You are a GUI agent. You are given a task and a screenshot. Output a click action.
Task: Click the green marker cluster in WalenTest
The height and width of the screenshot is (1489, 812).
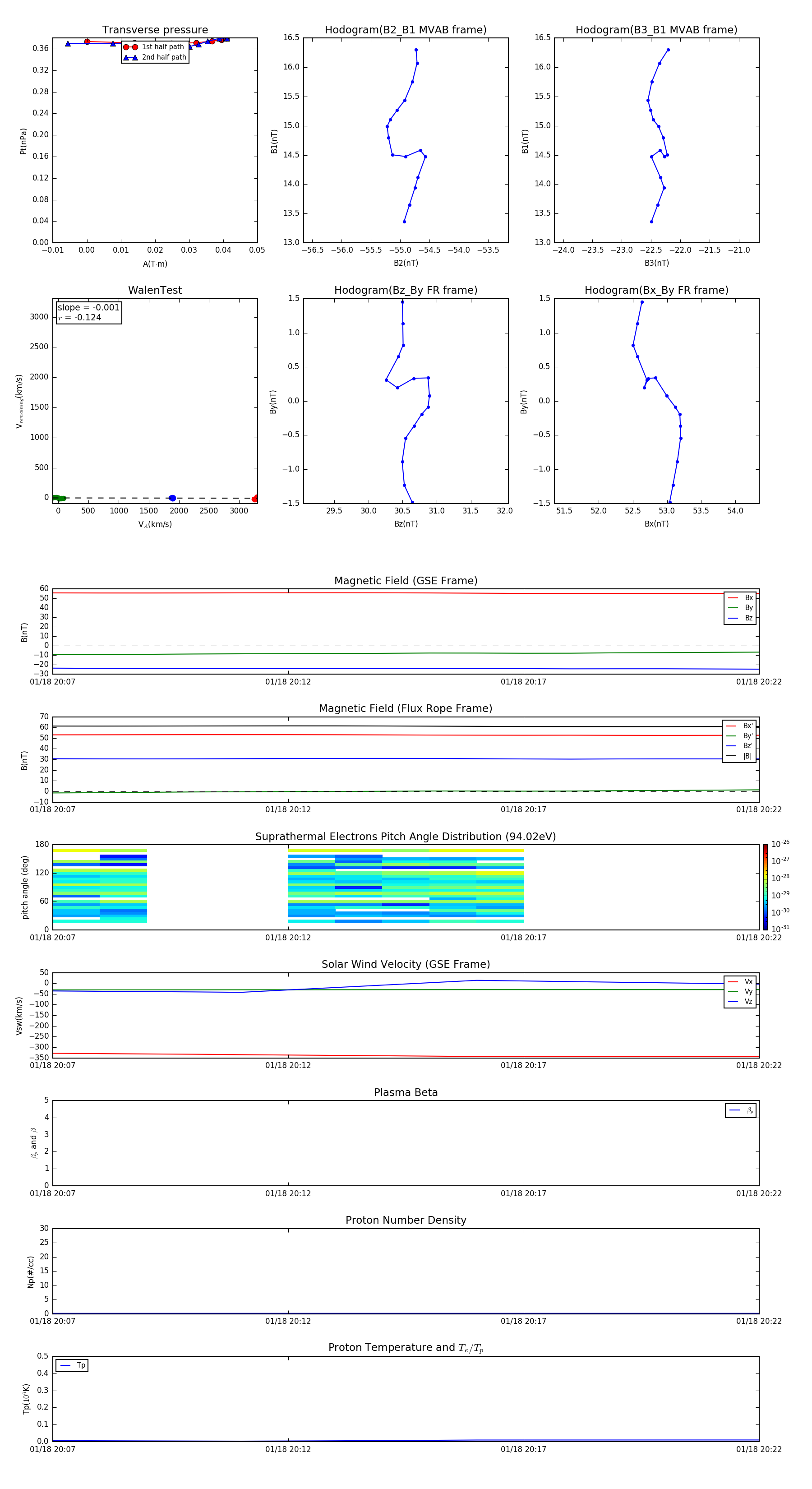[x=58, y=498]
